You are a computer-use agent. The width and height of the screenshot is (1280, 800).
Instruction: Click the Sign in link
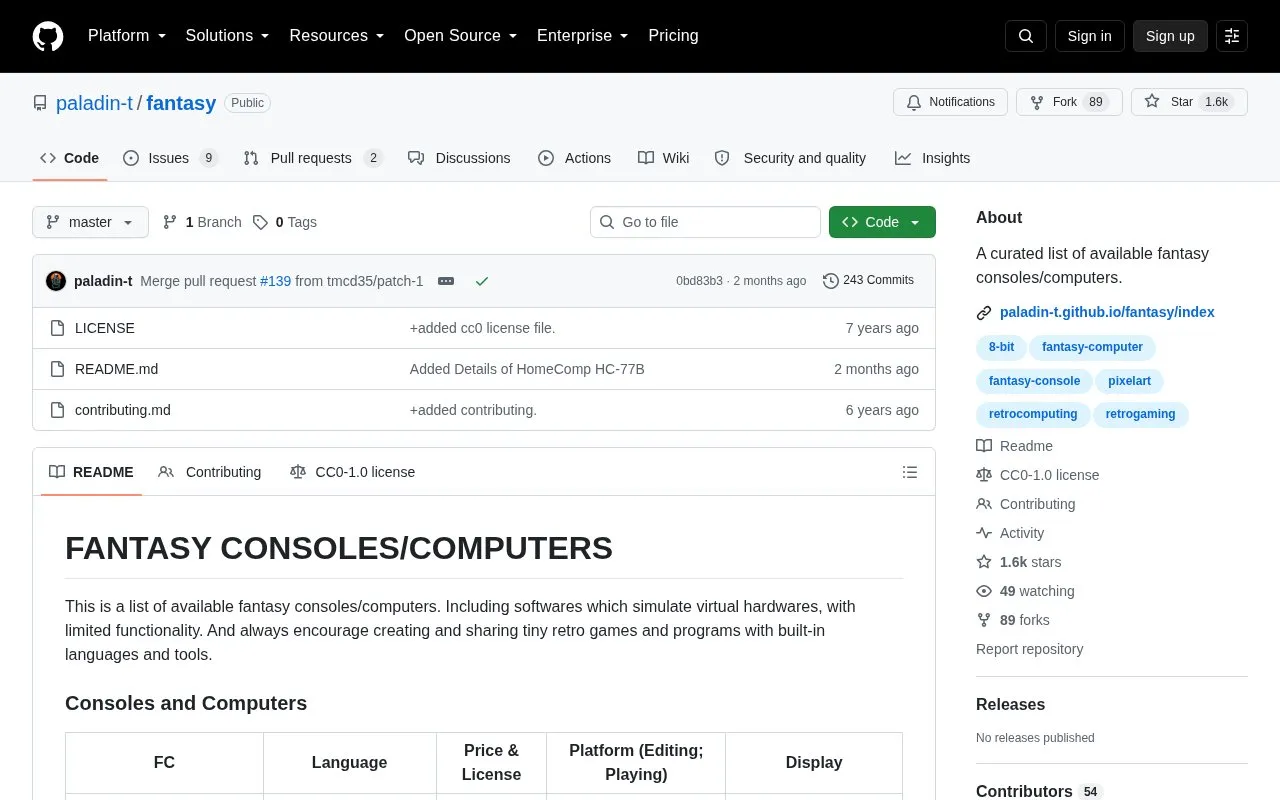pyautogui.click(x=1089, y=36)
